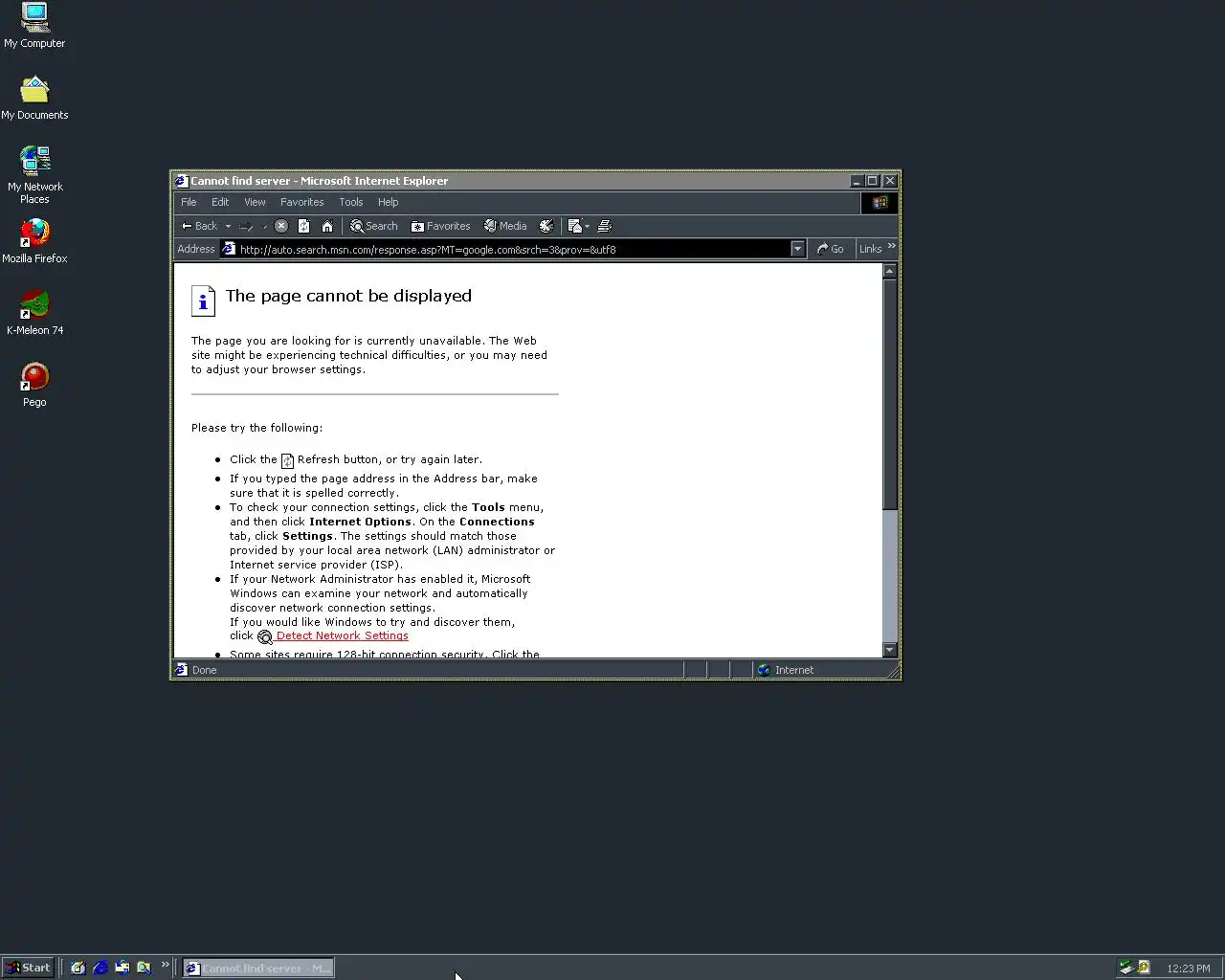Select Mozilla Firefox desktop shortcut
This screenshot has height=980, width=1225.
[x=34, y=241]
